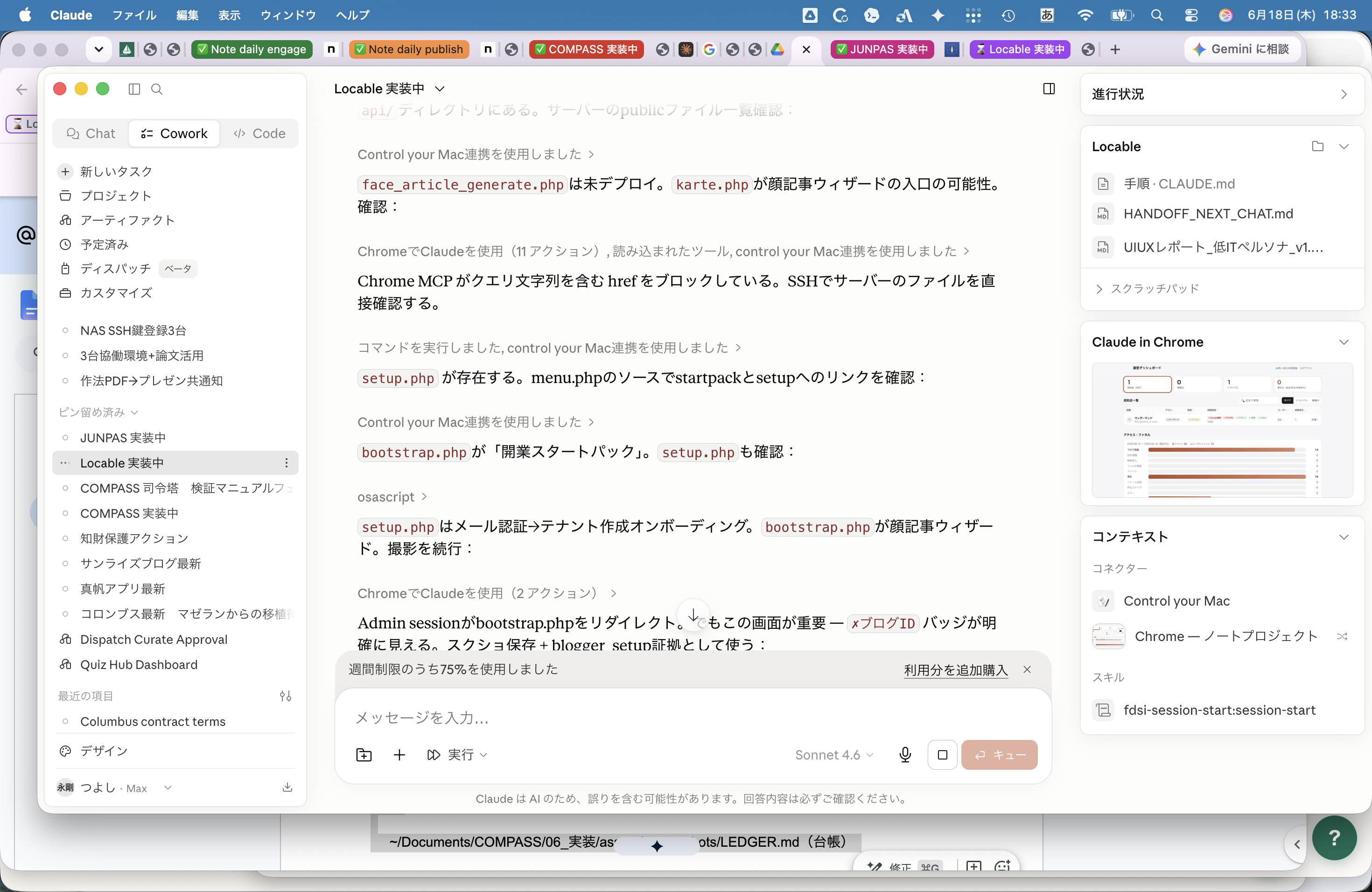
Task: Open デザイン in sidebar
Action: click(175, 751)
